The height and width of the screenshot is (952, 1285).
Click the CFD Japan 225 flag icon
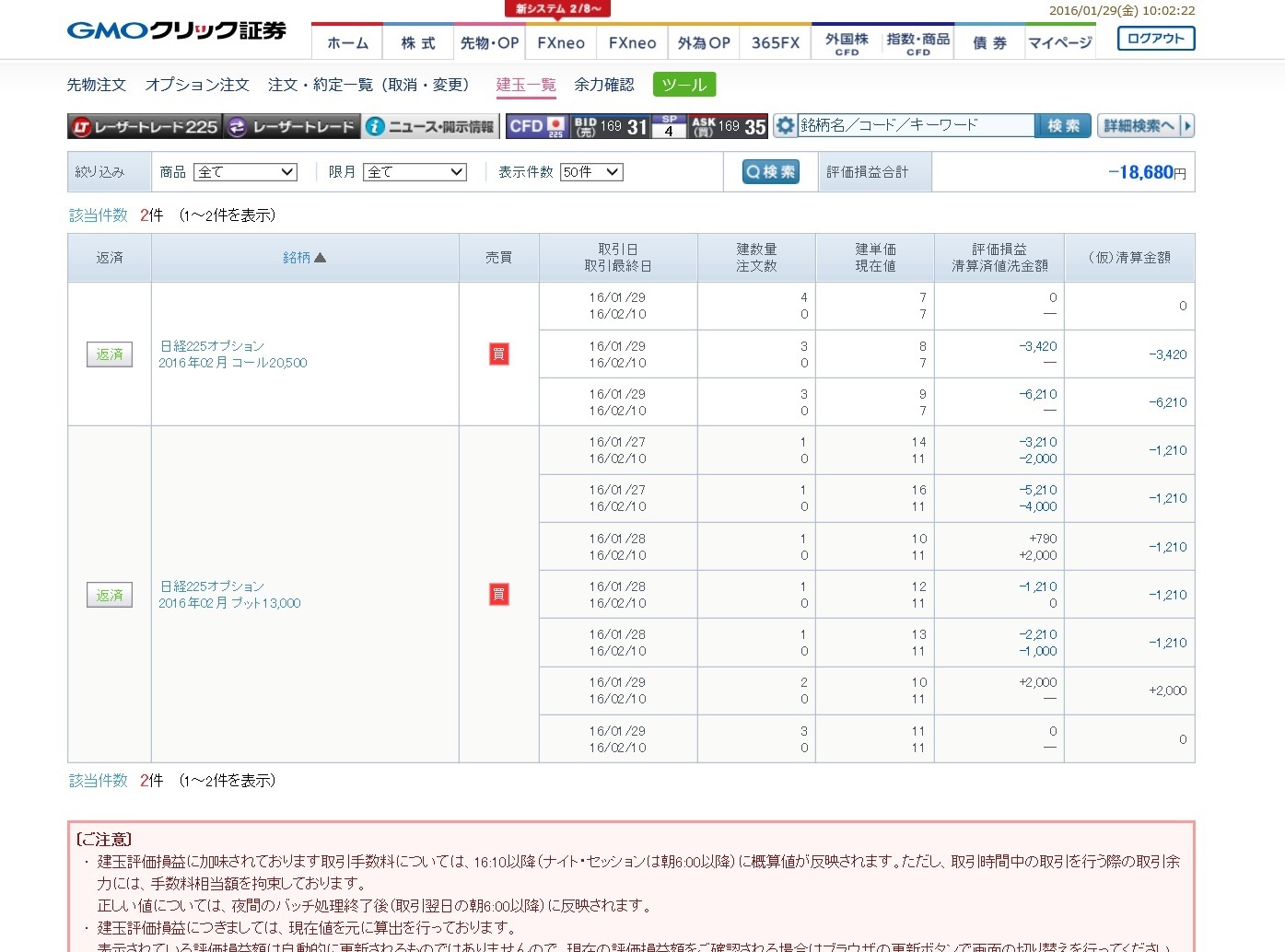point(555,126)
